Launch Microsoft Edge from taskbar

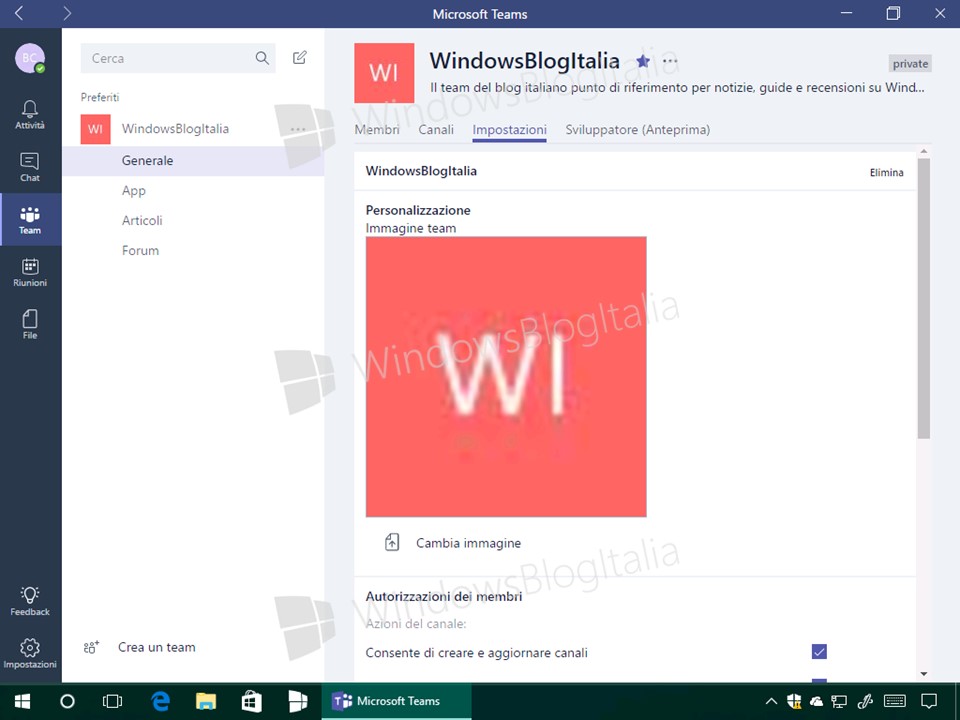point(160,701)
